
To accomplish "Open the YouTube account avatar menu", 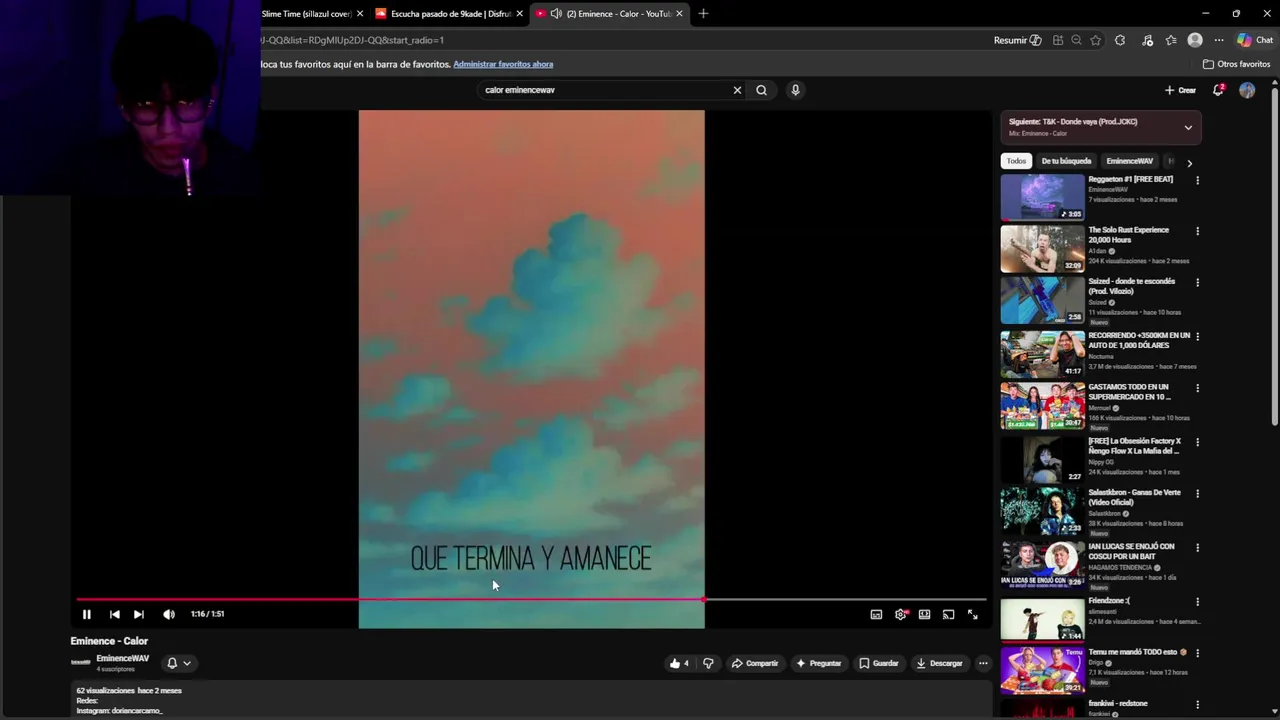I will tap(1247, 90).
